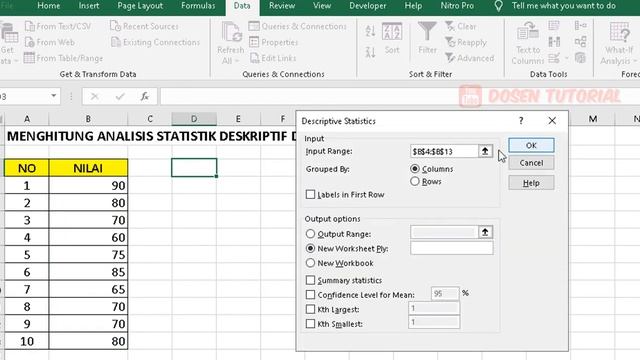The height and width of the screenshot is (360, 640).
Task: Click the Input Range field
Action: point(444,151)
